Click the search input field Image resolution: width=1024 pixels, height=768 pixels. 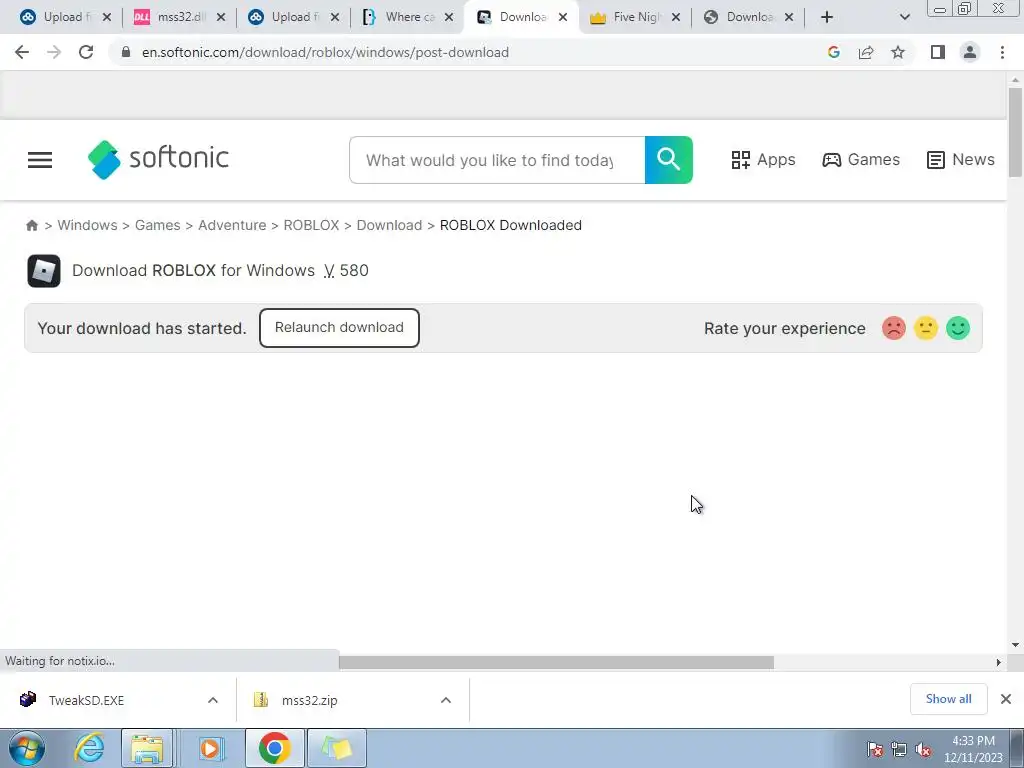tap(497, 160)
